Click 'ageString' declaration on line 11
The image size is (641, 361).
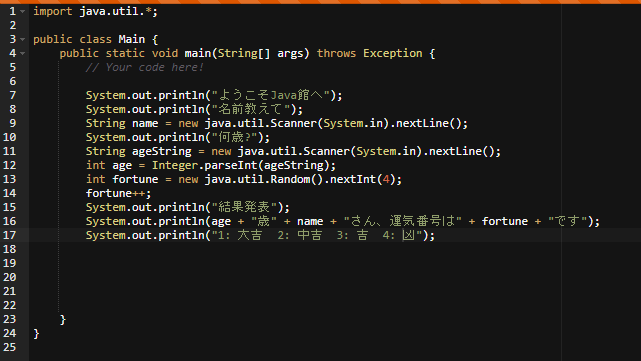tap(161, 151)
